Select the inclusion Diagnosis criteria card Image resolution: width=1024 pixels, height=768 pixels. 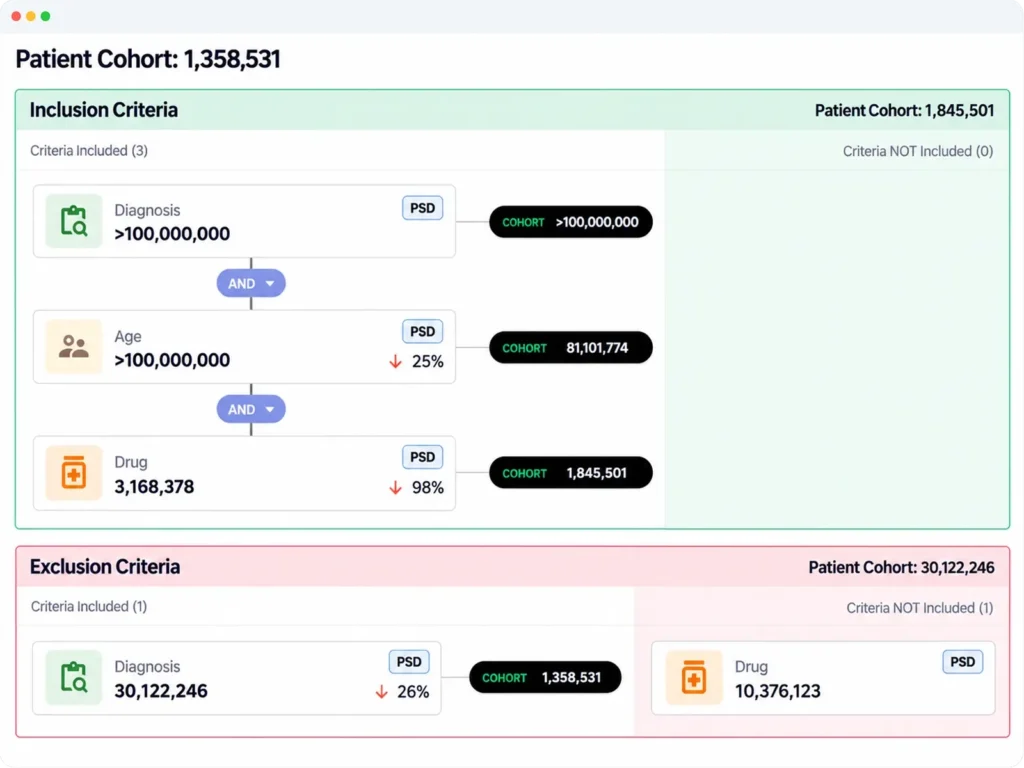pyautogui.click(x=244, y=221)
